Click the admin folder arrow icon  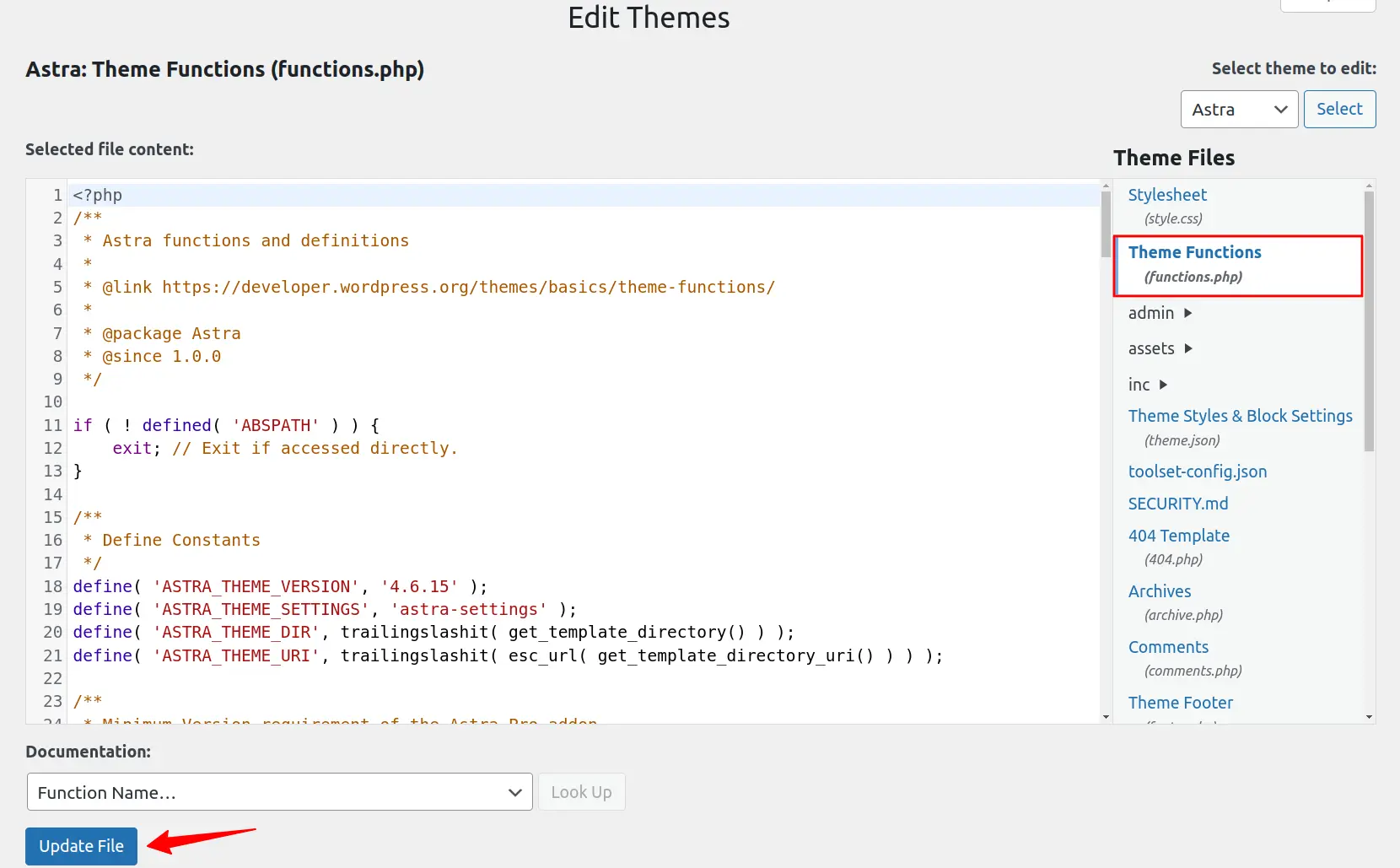point(1187,313)
